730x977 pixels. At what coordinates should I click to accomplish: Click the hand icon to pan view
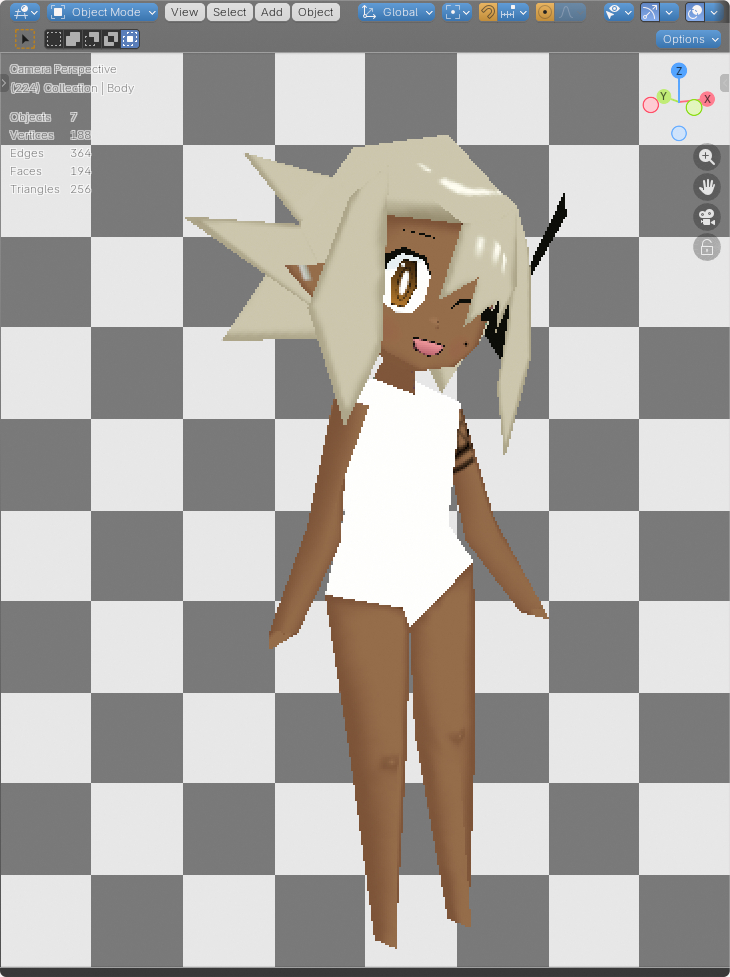point(707,187)
